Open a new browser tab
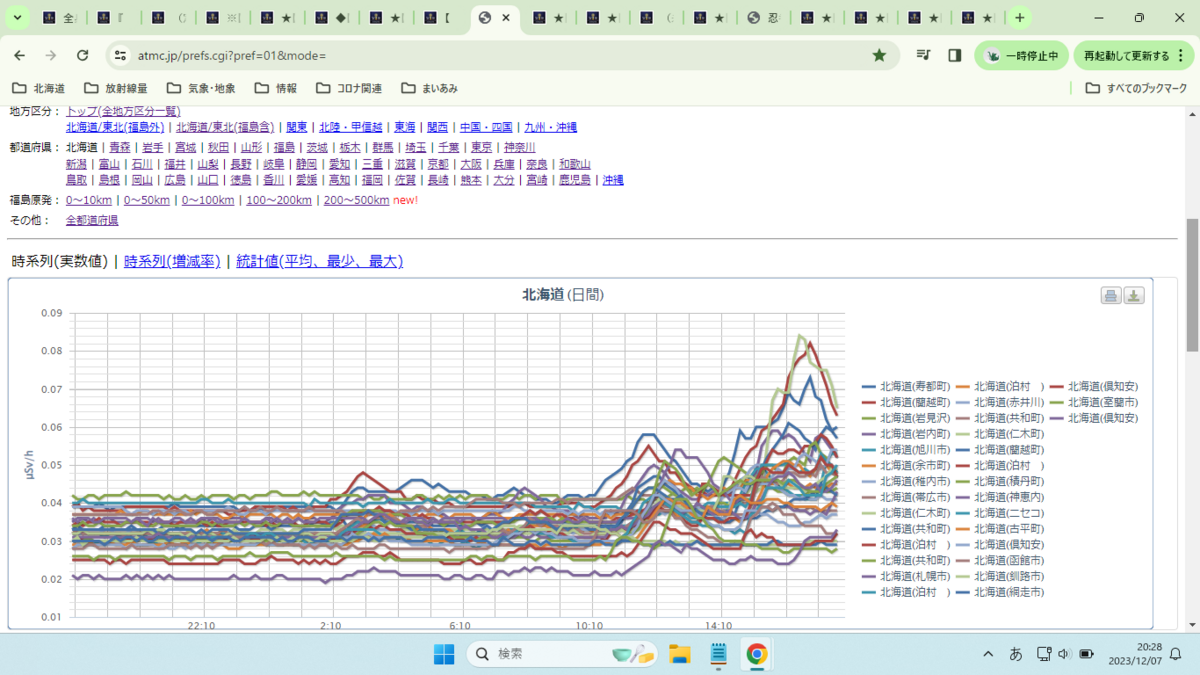This screenshot has width=1200, height=675. pyautogui.click(x=1019, y=18)
